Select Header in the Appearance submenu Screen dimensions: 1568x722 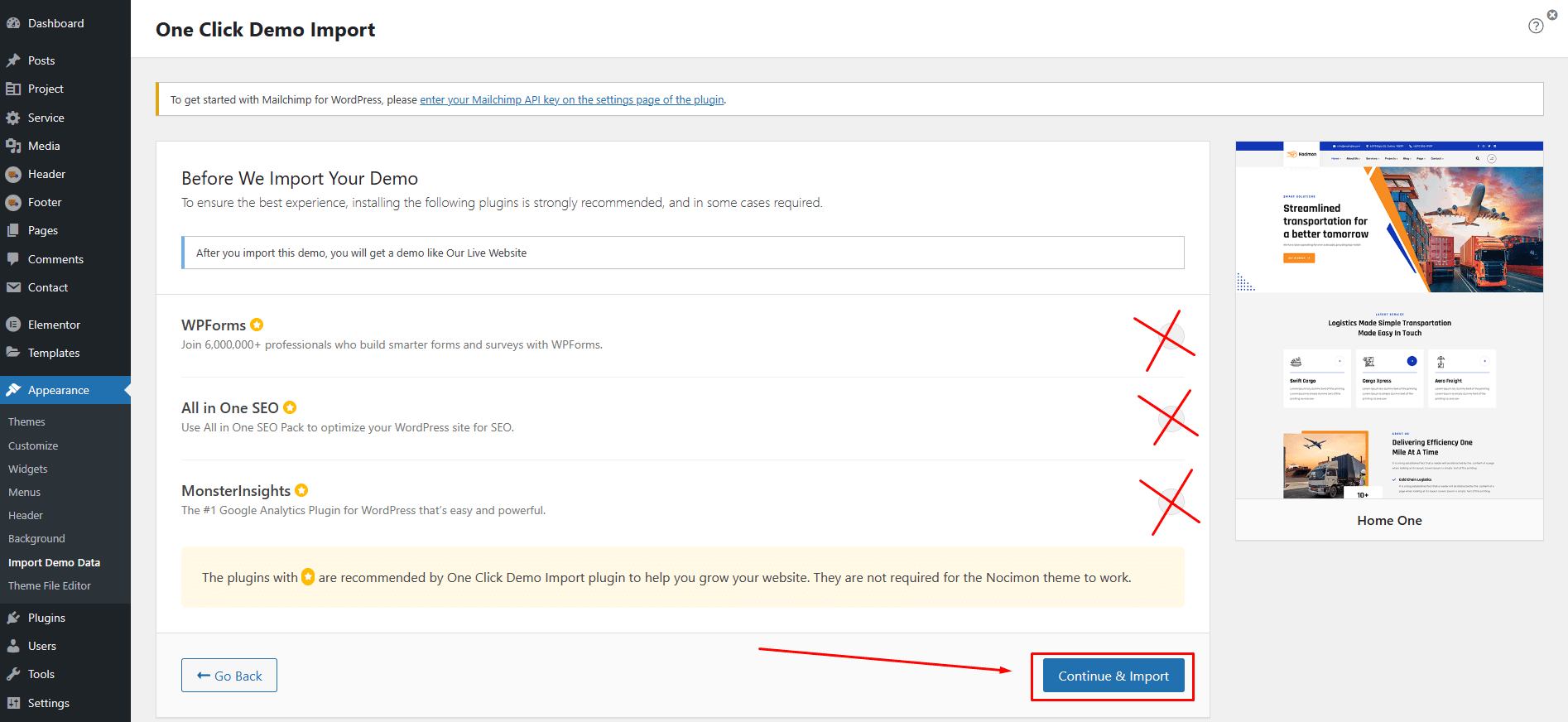pos(26,515)
